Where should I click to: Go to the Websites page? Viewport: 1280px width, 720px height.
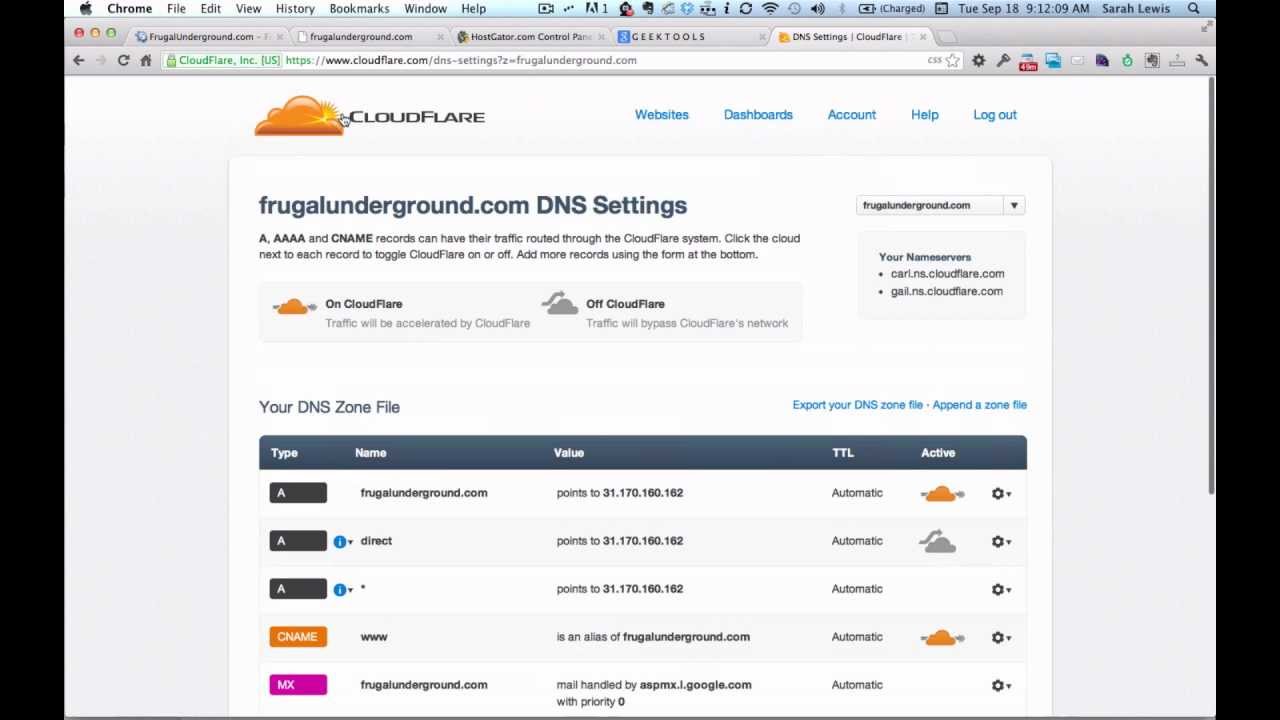coord(662,114)
